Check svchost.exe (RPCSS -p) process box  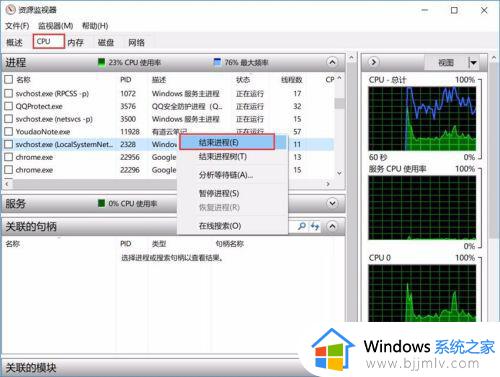point(9,93)
